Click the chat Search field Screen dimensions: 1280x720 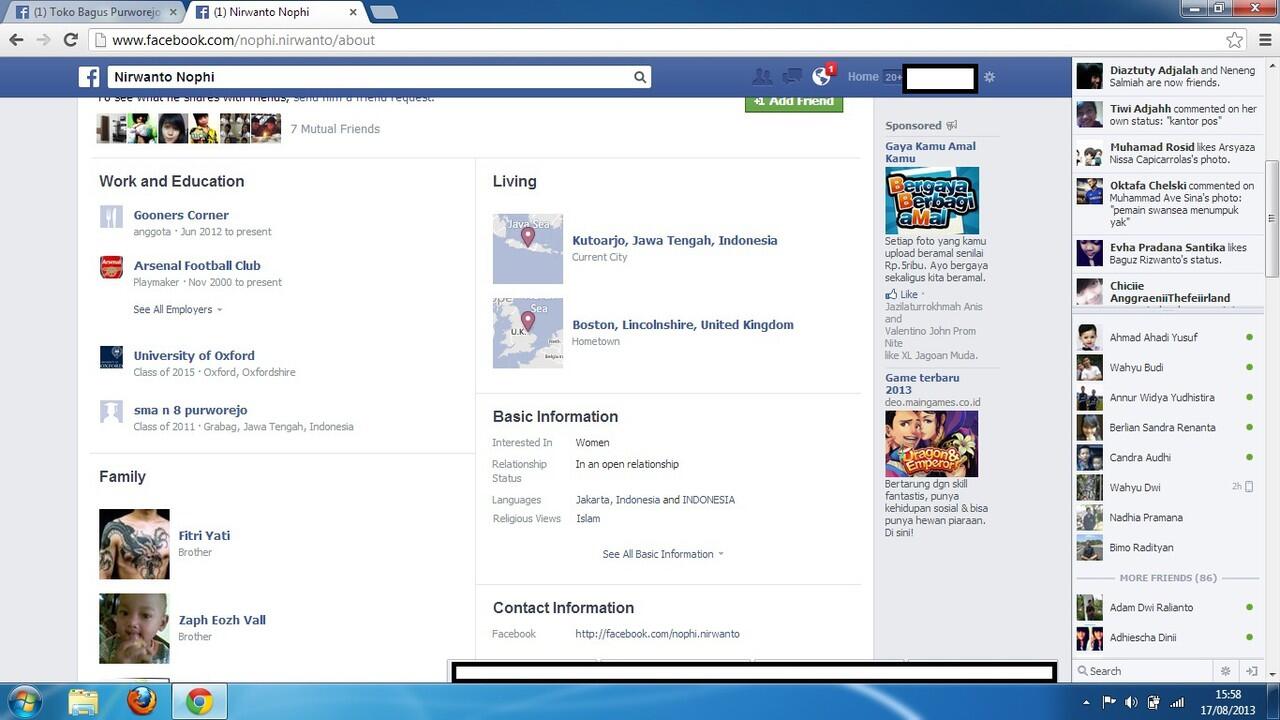click(x=1145, y=671)
